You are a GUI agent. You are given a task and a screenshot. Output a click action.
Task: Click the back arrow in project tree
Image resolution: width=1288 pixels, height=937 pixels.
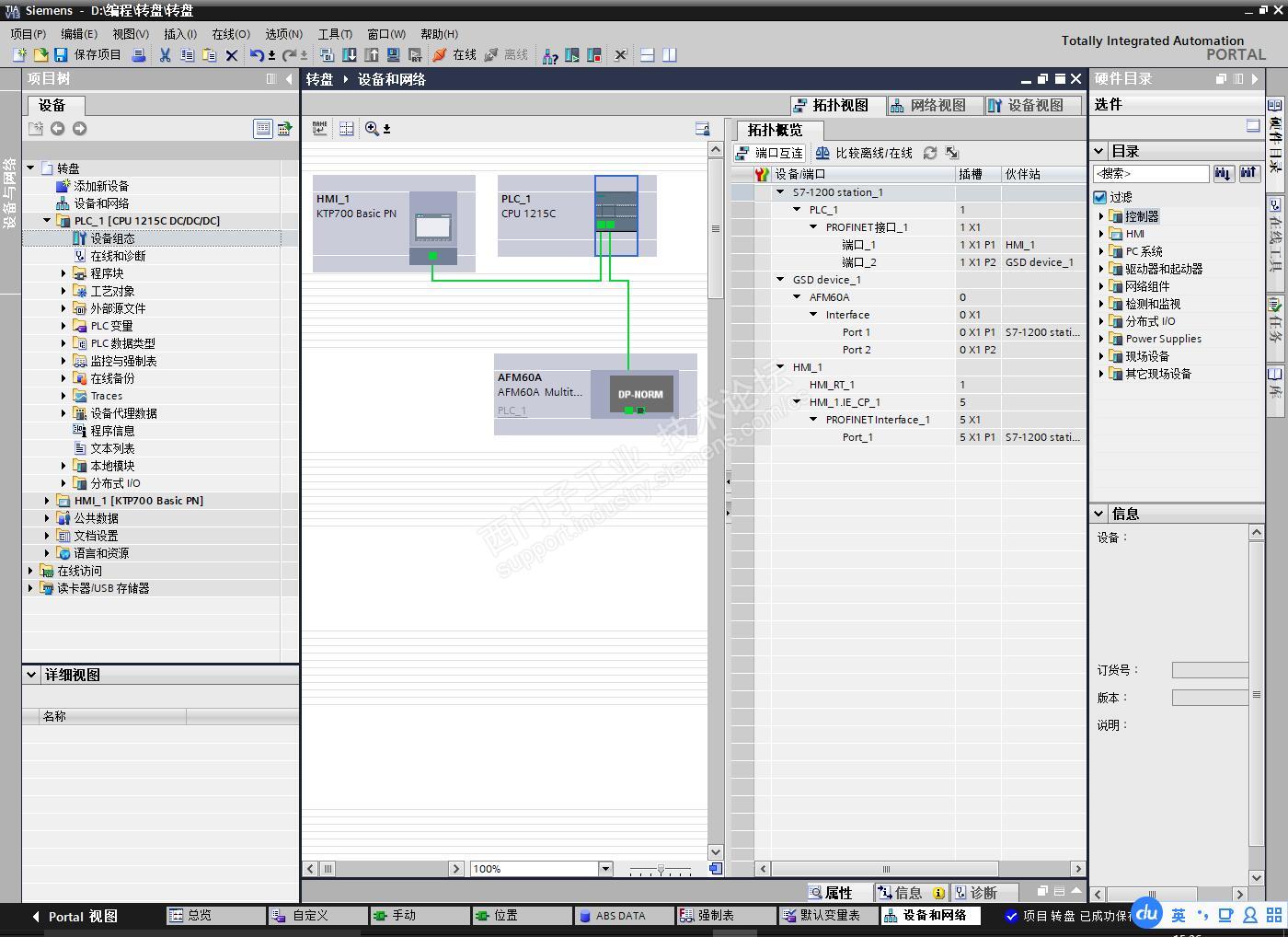57,129
